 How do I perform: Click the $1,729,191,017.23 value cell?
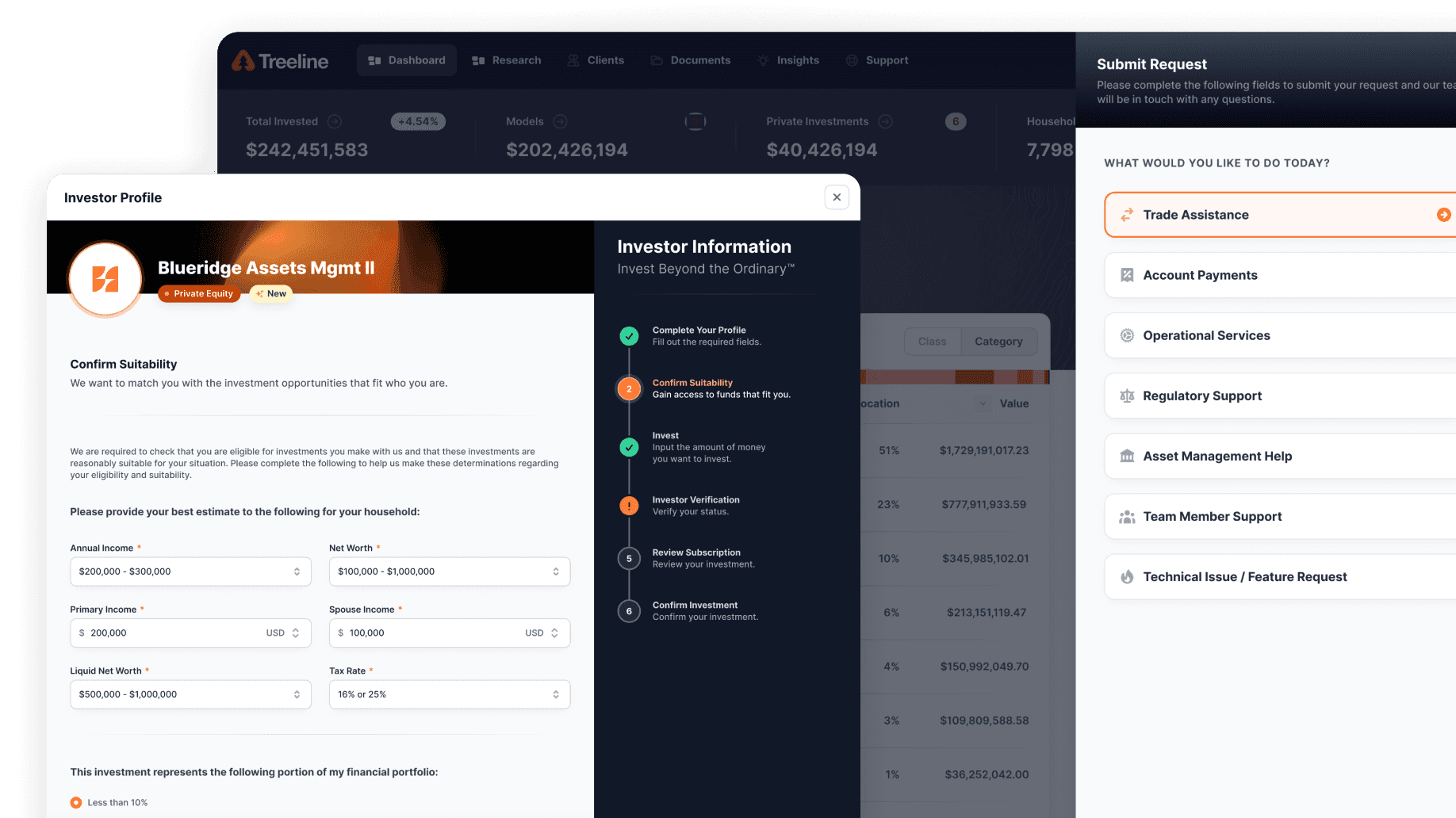point(984,450)
